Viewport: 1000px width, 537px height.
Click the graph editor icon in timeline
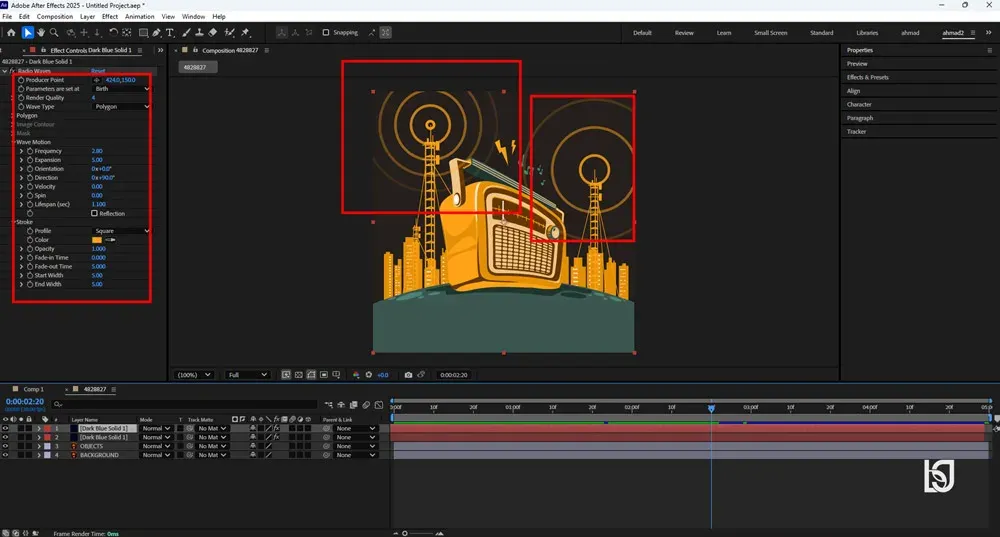379,404
